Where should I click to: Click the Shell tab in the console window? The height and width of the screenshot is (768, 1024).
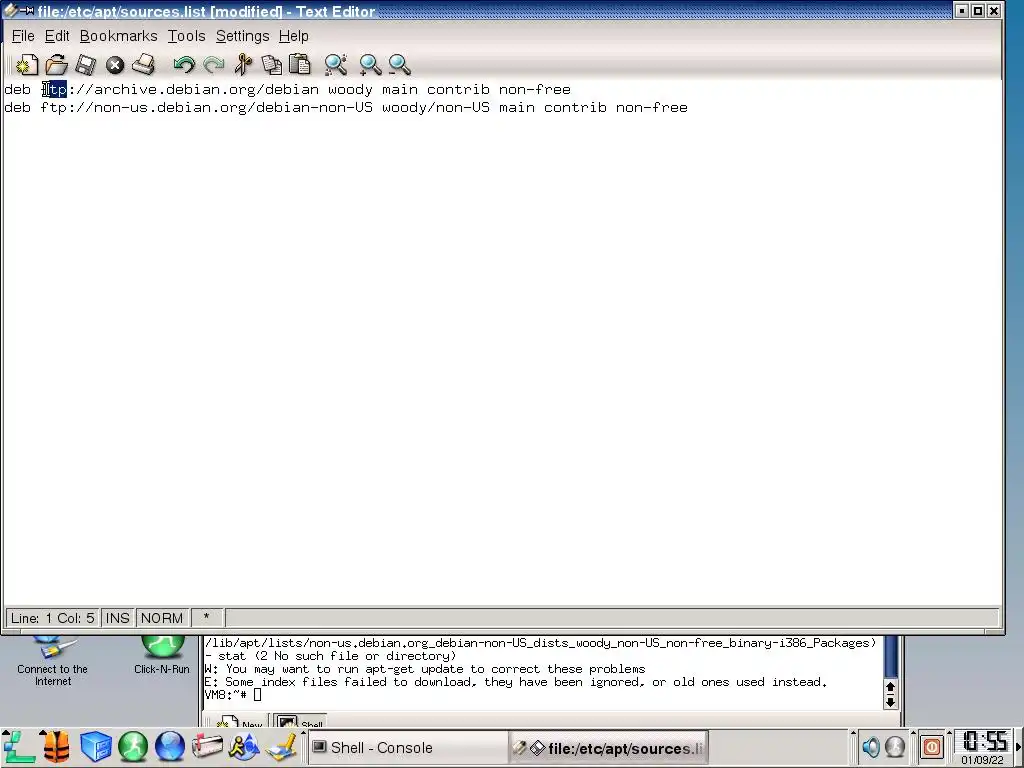tap(300, 722)
